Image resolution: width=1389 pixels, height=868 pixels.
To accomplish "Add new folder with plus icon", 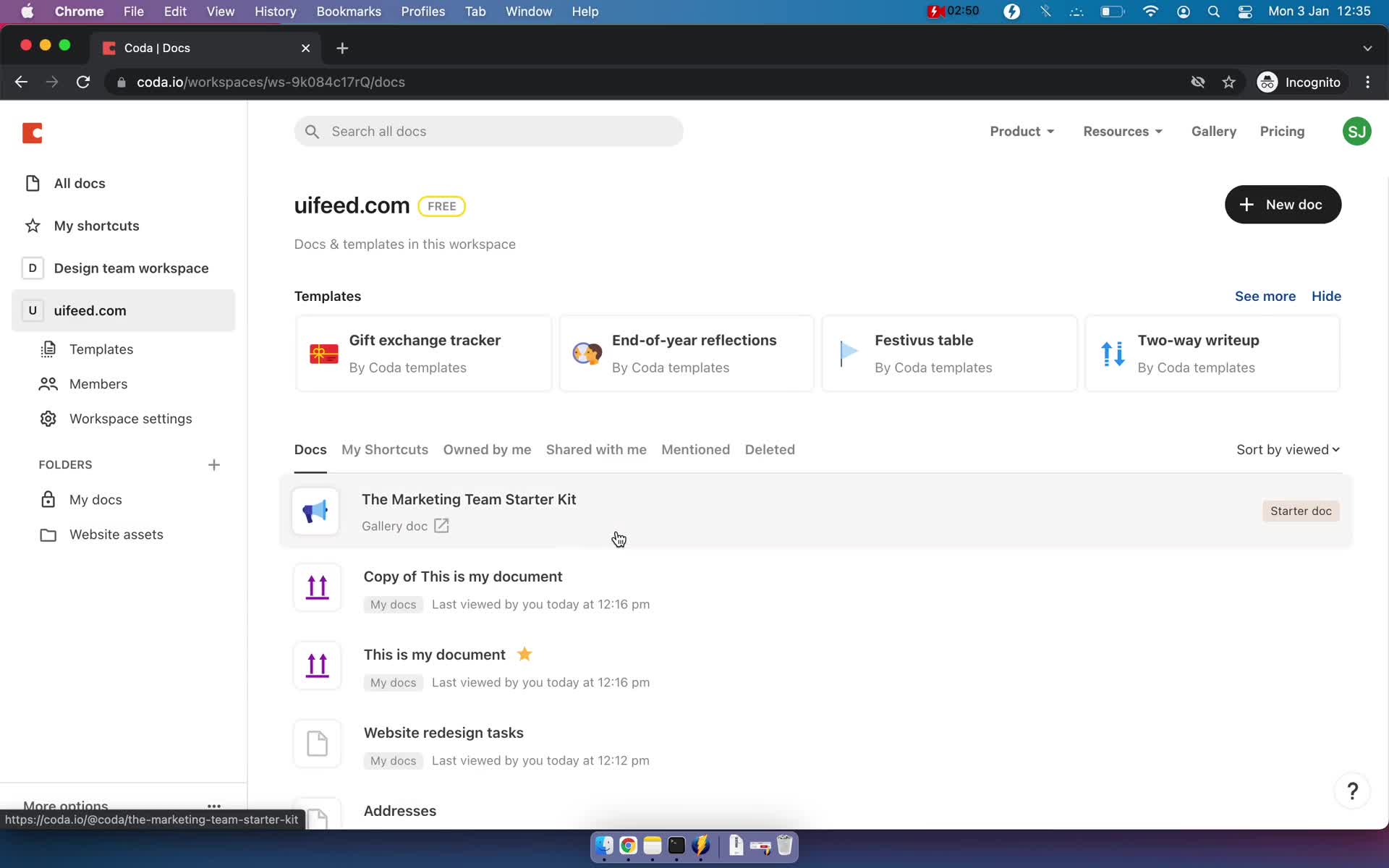I will (213, 464).
